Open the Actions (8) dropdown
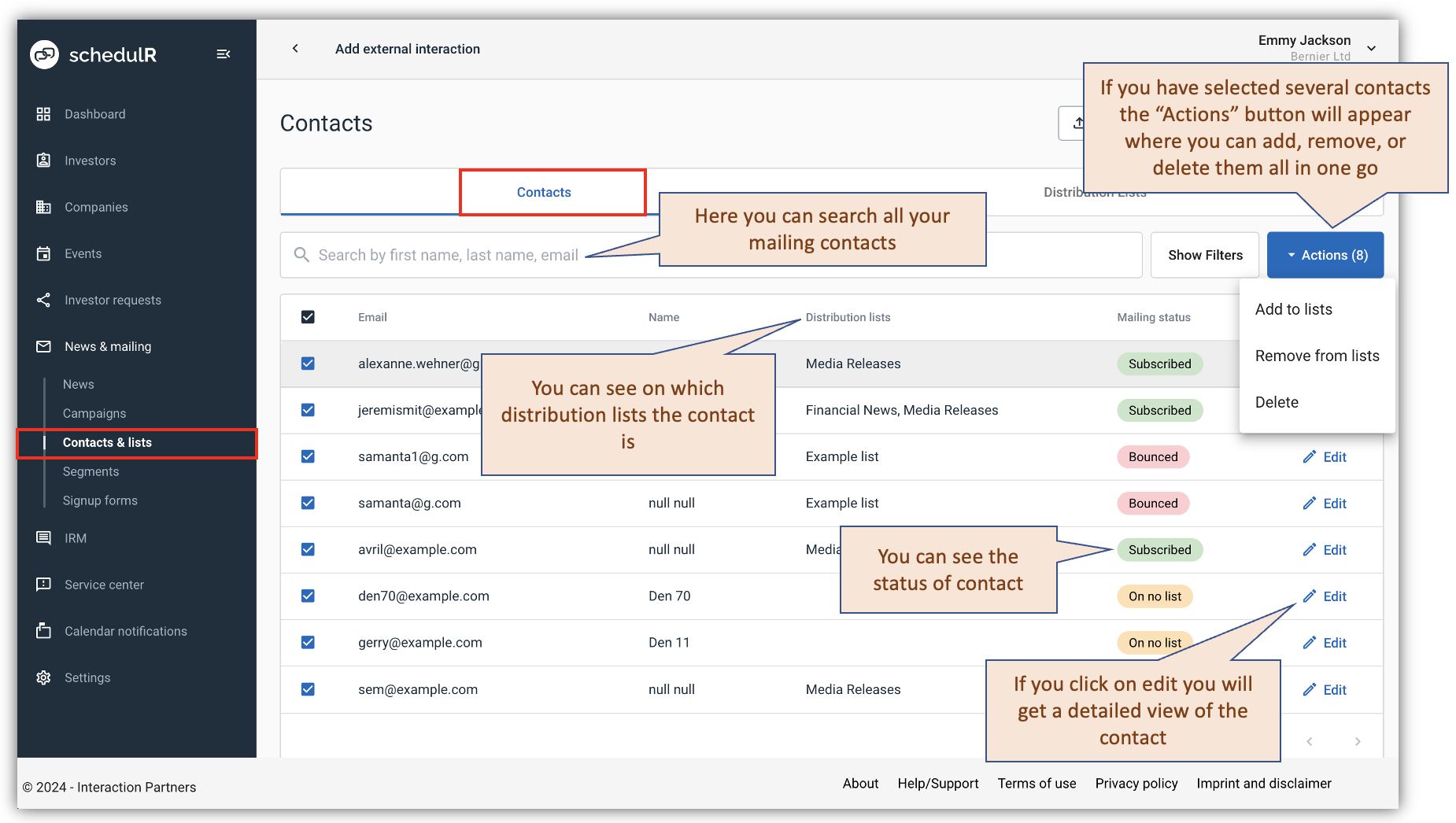This screenshot has width=1456, height=823. [x=1325, y=254]
